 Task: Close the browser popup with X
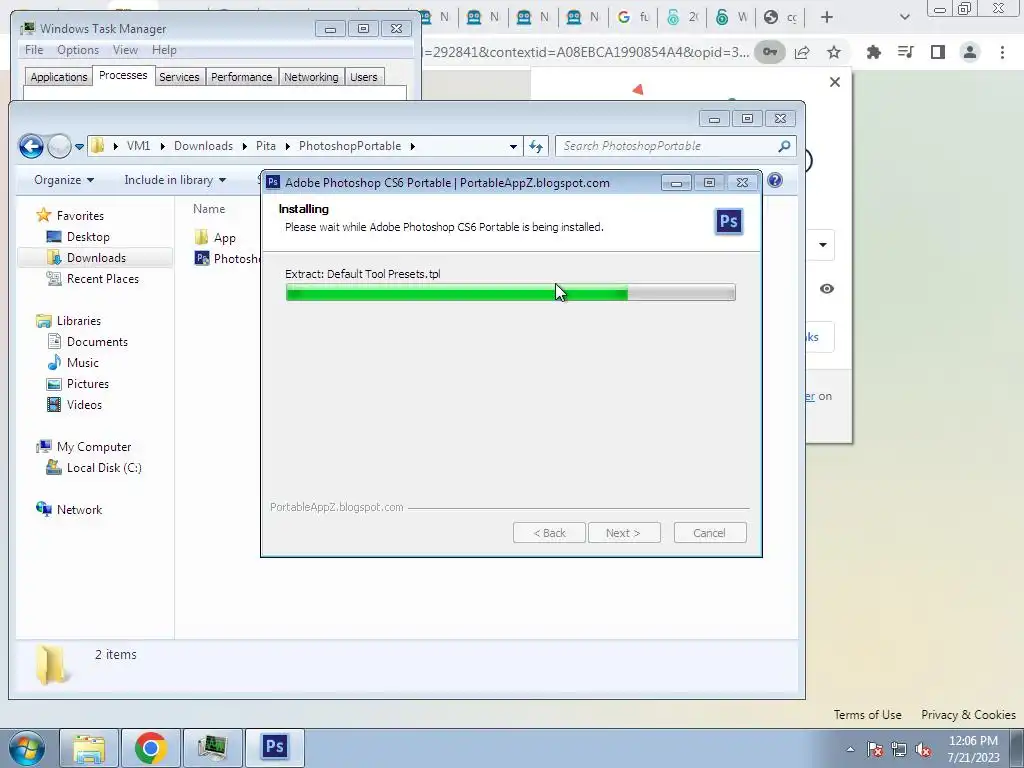tap(835, 82)
